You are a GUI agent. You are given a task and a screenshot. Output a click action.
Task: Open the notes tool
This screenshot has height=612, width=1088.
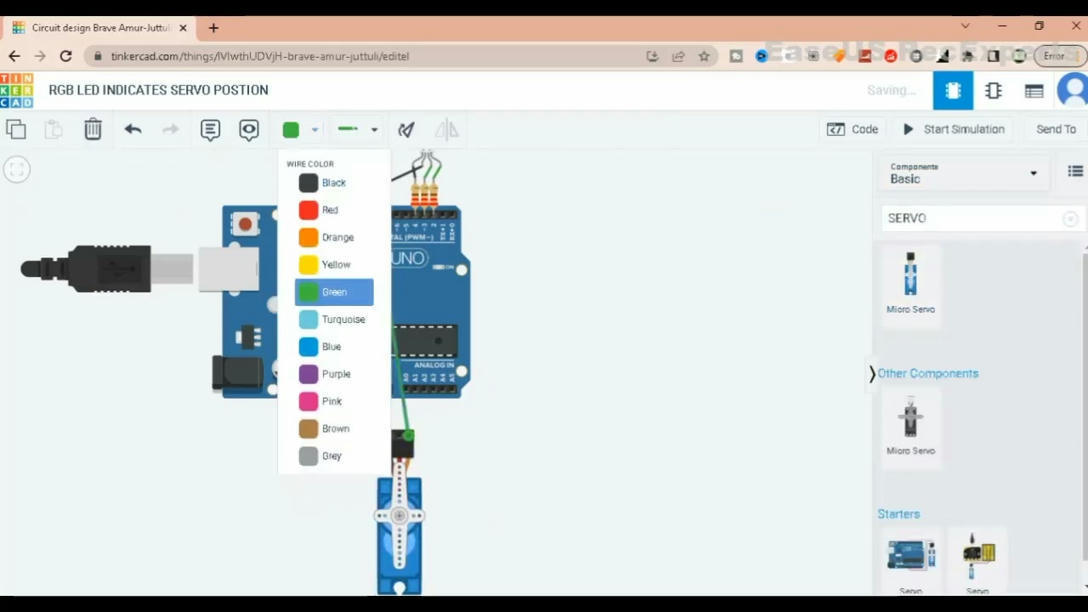(210, 130)
